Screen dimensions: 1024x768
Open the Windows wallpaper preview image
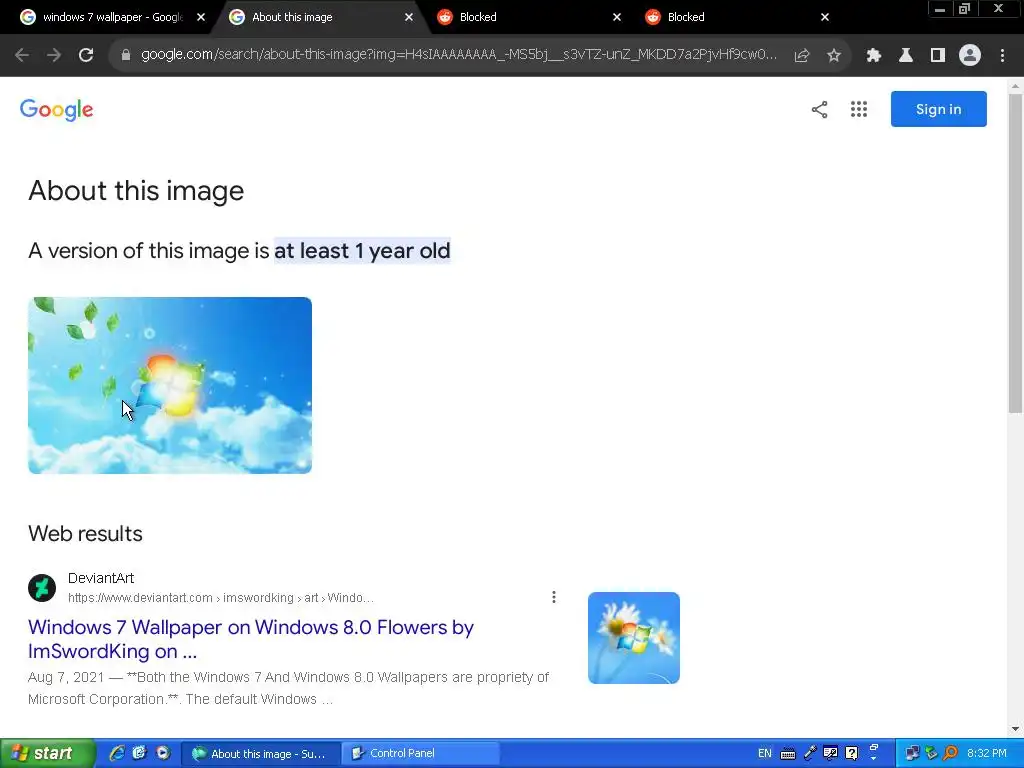coord(170,385)
